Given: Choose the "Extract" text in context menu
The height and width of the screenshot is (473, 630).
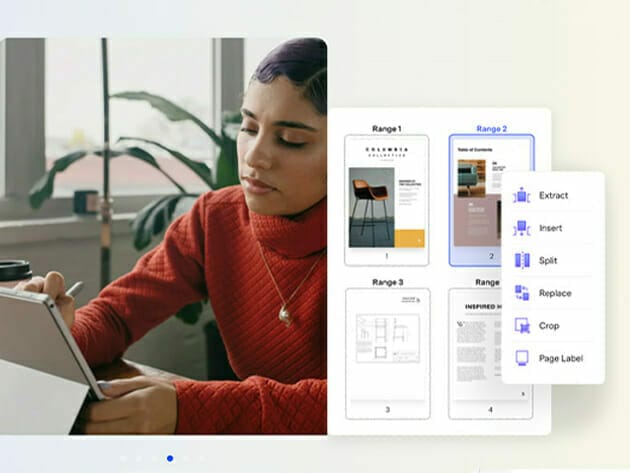Looking at the screenshot, I should coord(553,196).
